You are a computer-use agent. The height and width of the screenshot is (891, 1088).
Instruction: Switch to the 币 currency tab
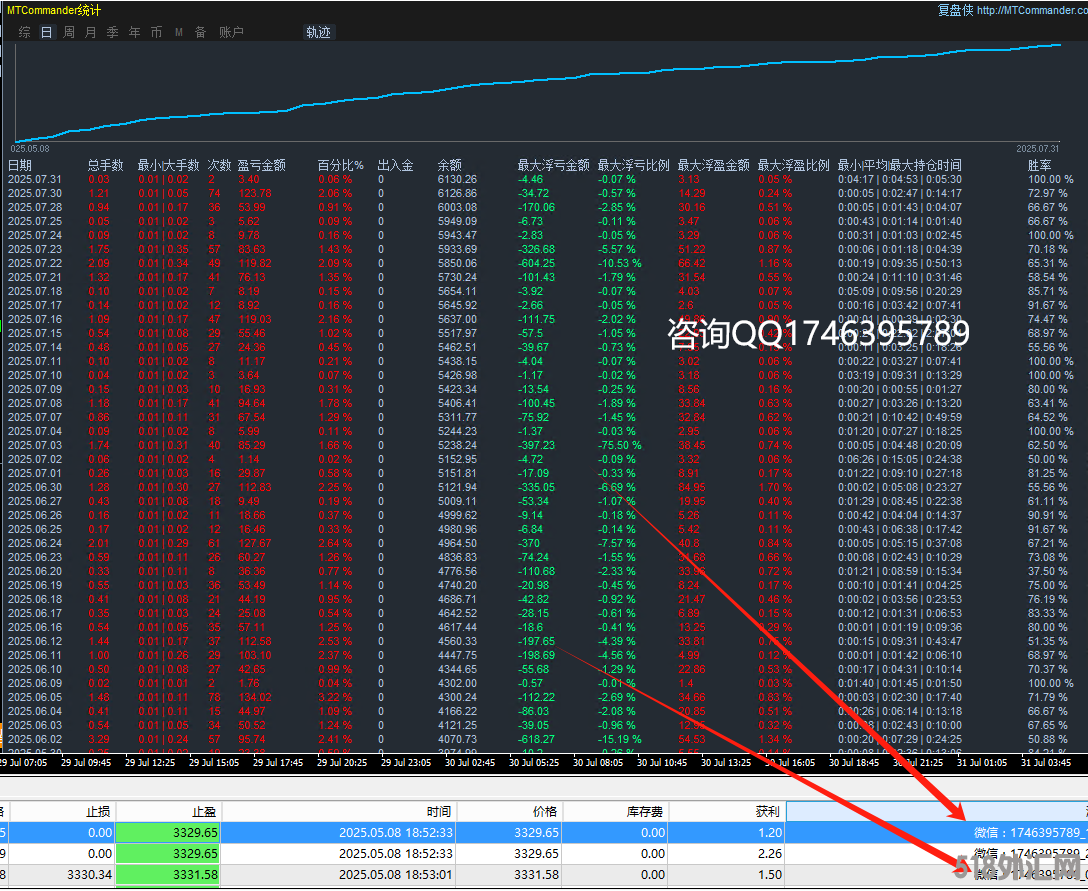point(157,32)
